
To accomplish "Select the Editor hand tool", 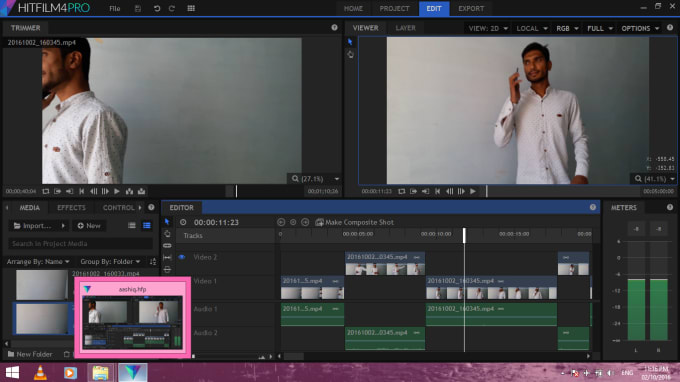I will [167, 234].
